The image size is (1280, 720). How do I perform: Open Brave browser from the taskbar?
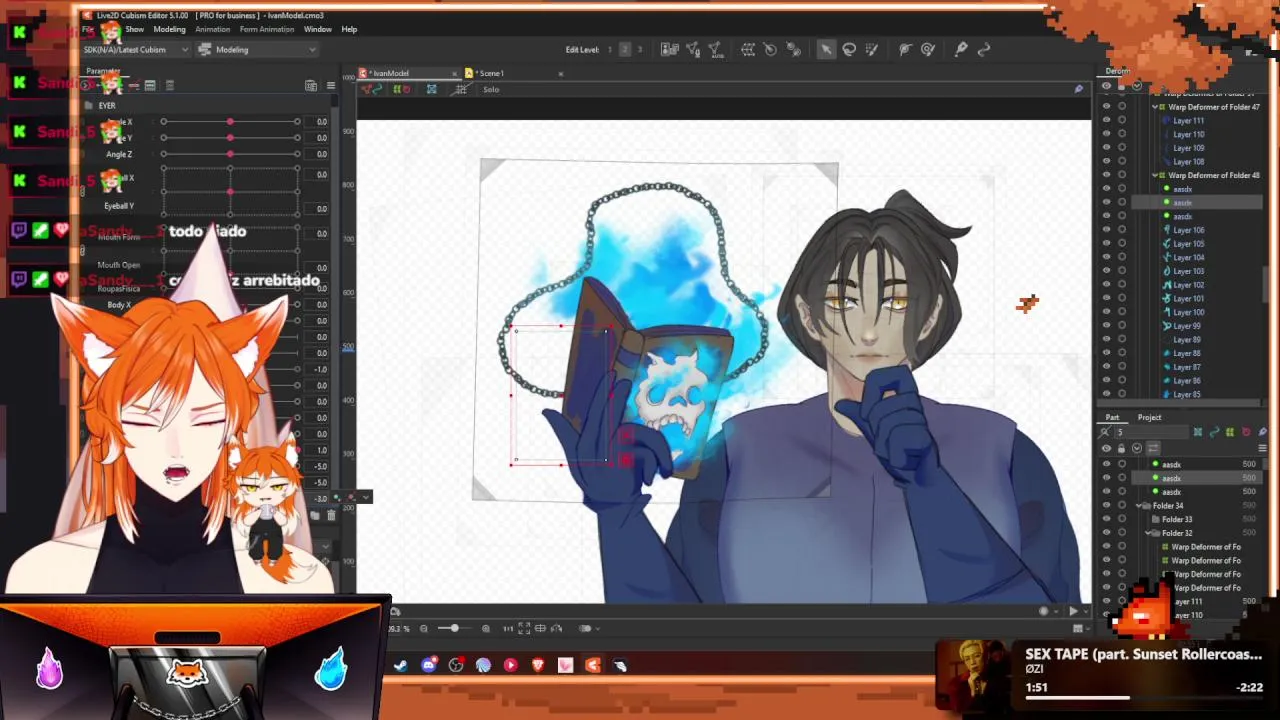click(x=538, y=665)
